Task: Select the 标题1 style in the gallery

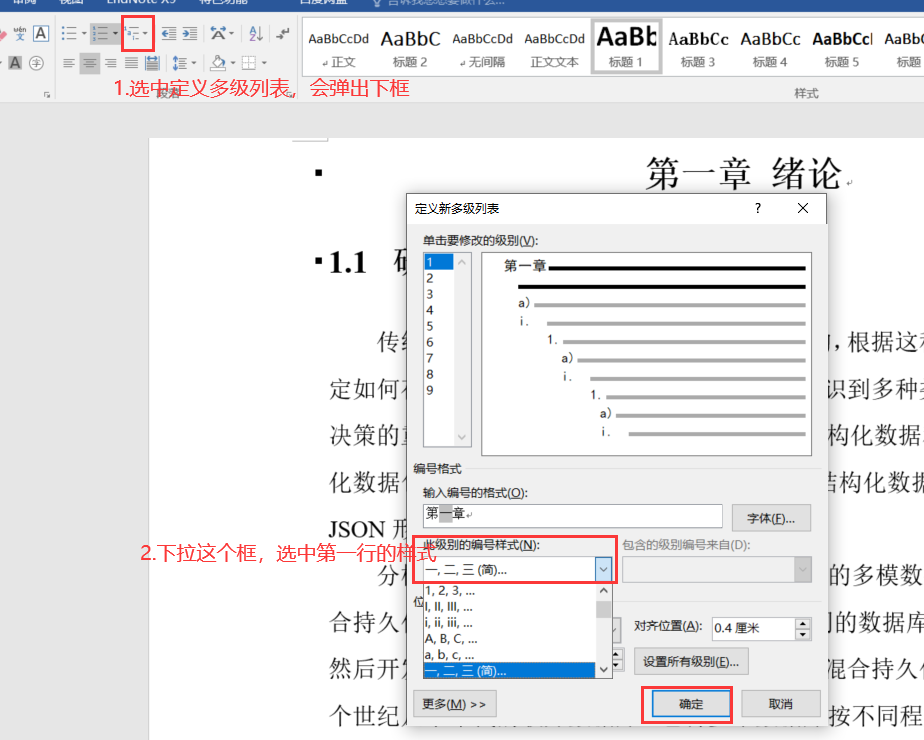Action: click(626, 46)
